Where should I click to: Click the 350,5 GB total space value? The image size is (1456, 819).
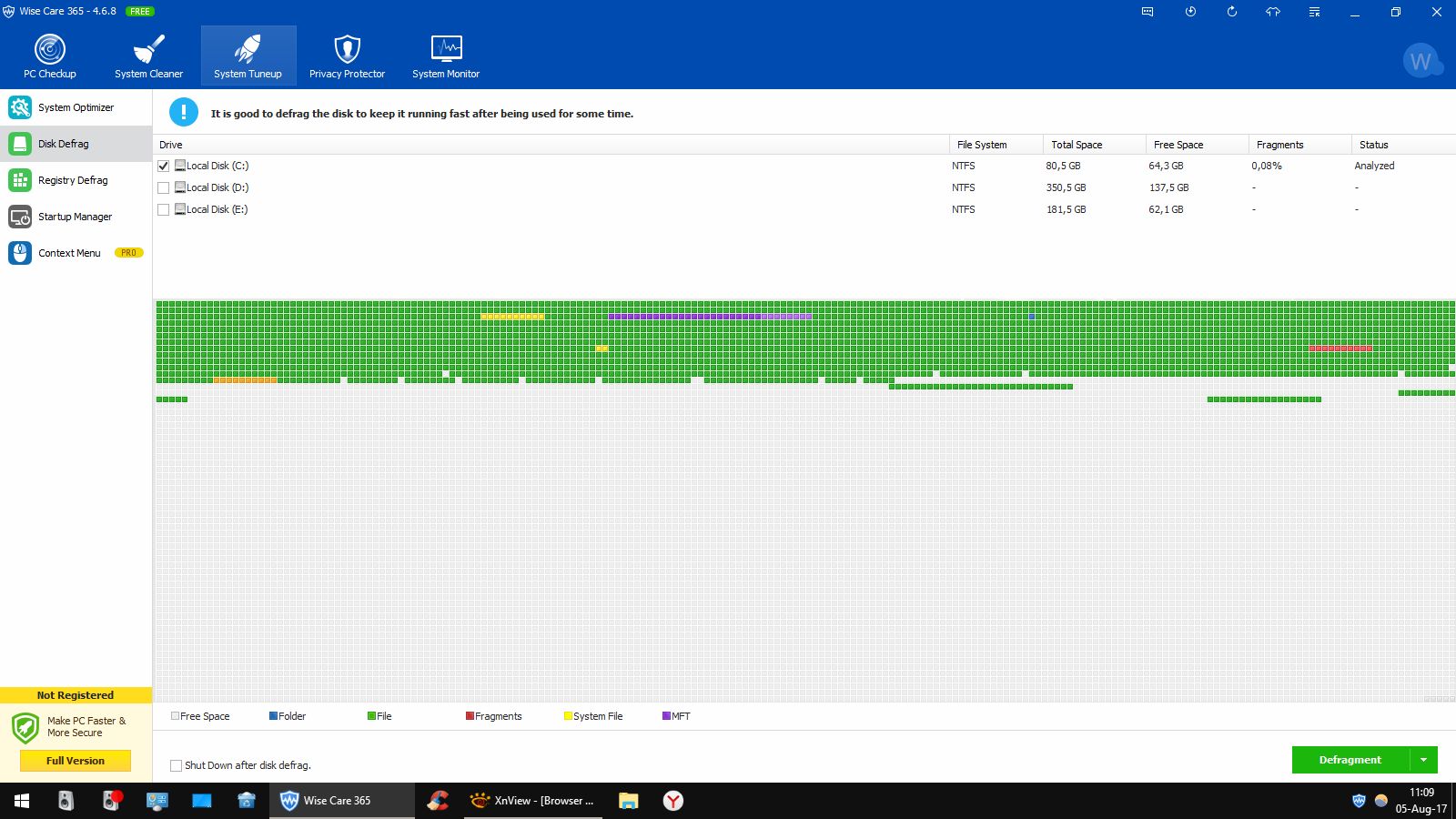[1066, 187]
